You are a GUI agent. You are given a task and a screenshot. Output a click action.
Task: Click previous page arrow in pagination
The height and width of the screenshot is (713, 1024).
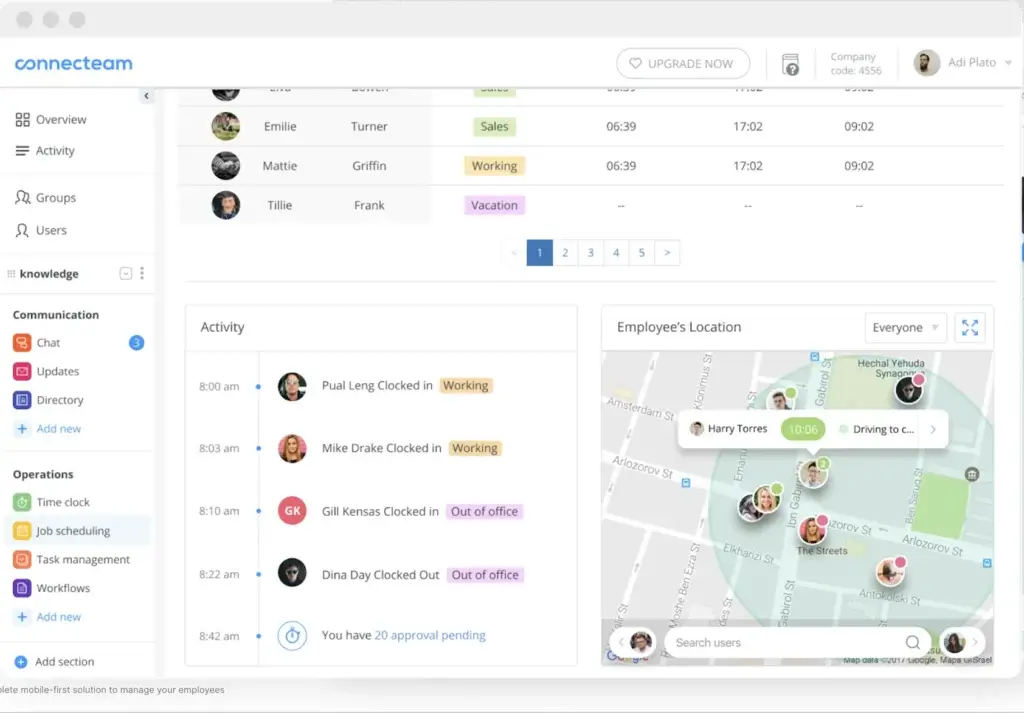pos(514,253)
